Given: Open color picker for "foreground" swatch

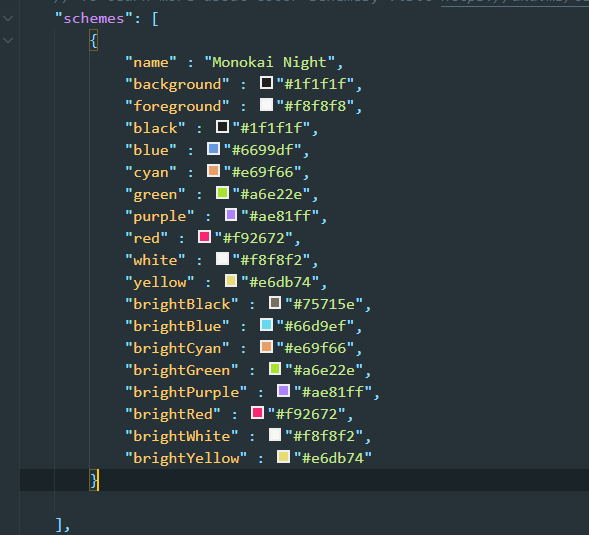Looking at the screenshot, I should 266,105.
